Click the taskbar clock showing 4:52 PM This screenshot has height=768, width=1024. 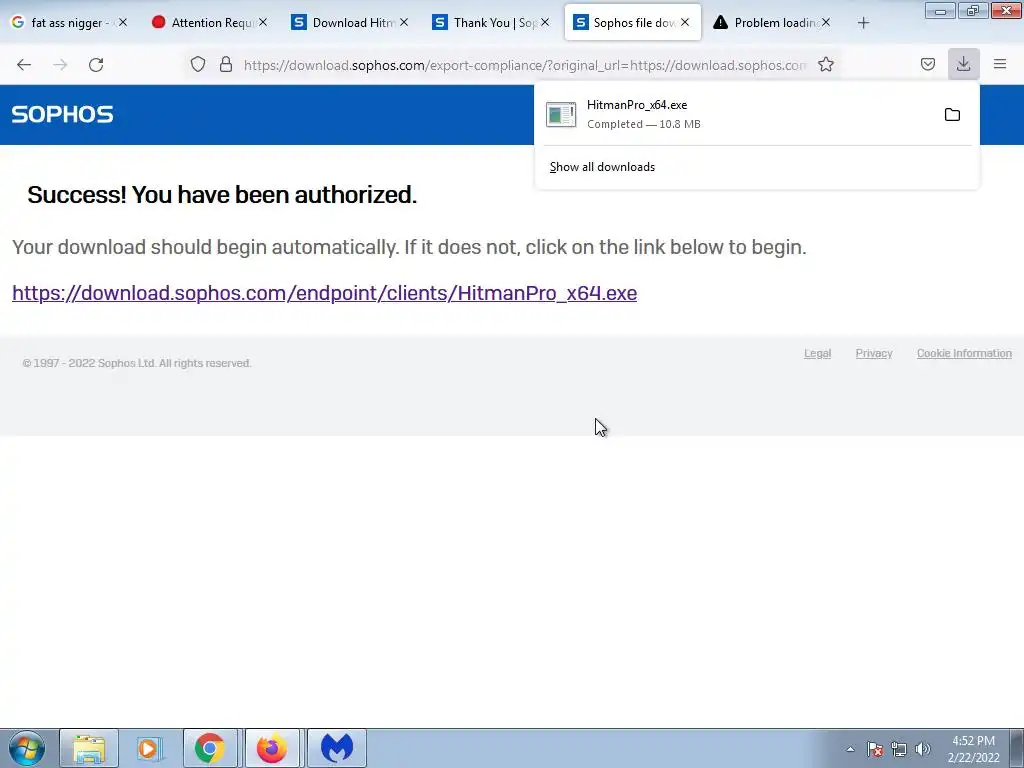(973, 749)
